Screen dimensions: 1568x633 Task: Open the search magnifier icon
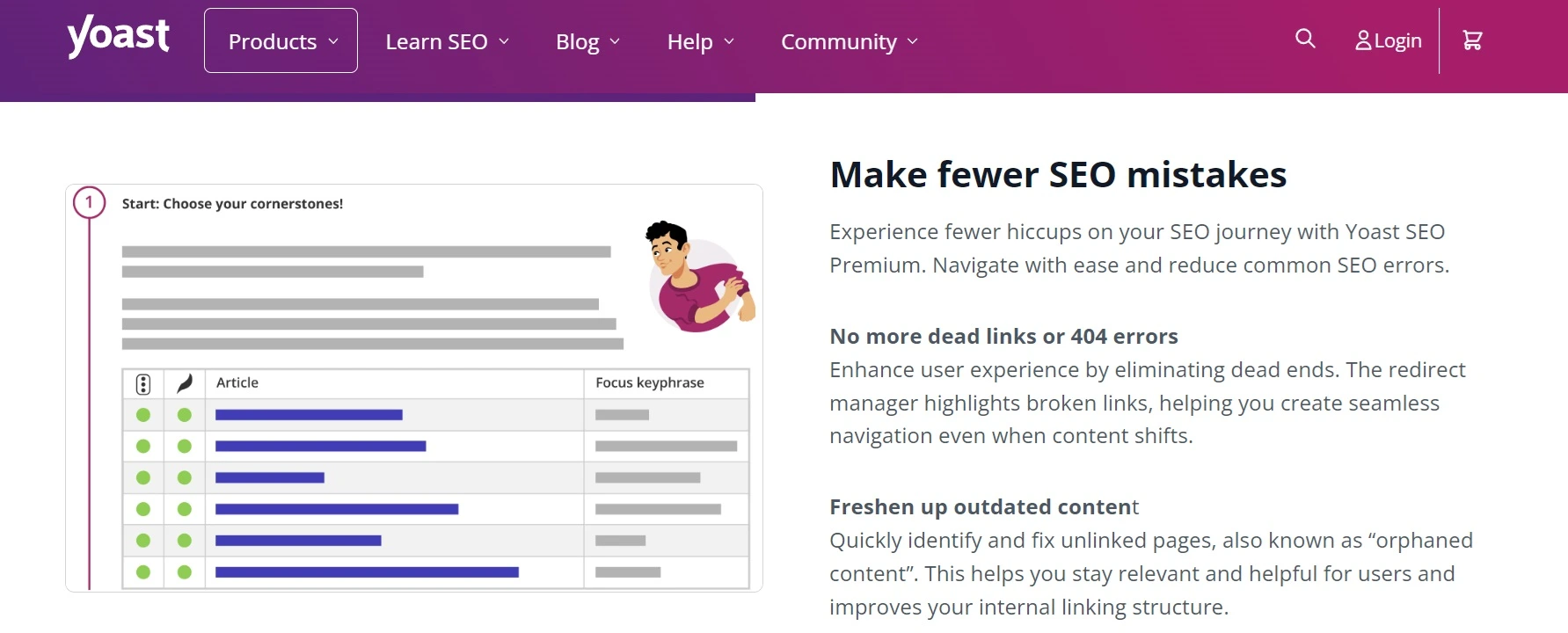[x=1305, y=39]
